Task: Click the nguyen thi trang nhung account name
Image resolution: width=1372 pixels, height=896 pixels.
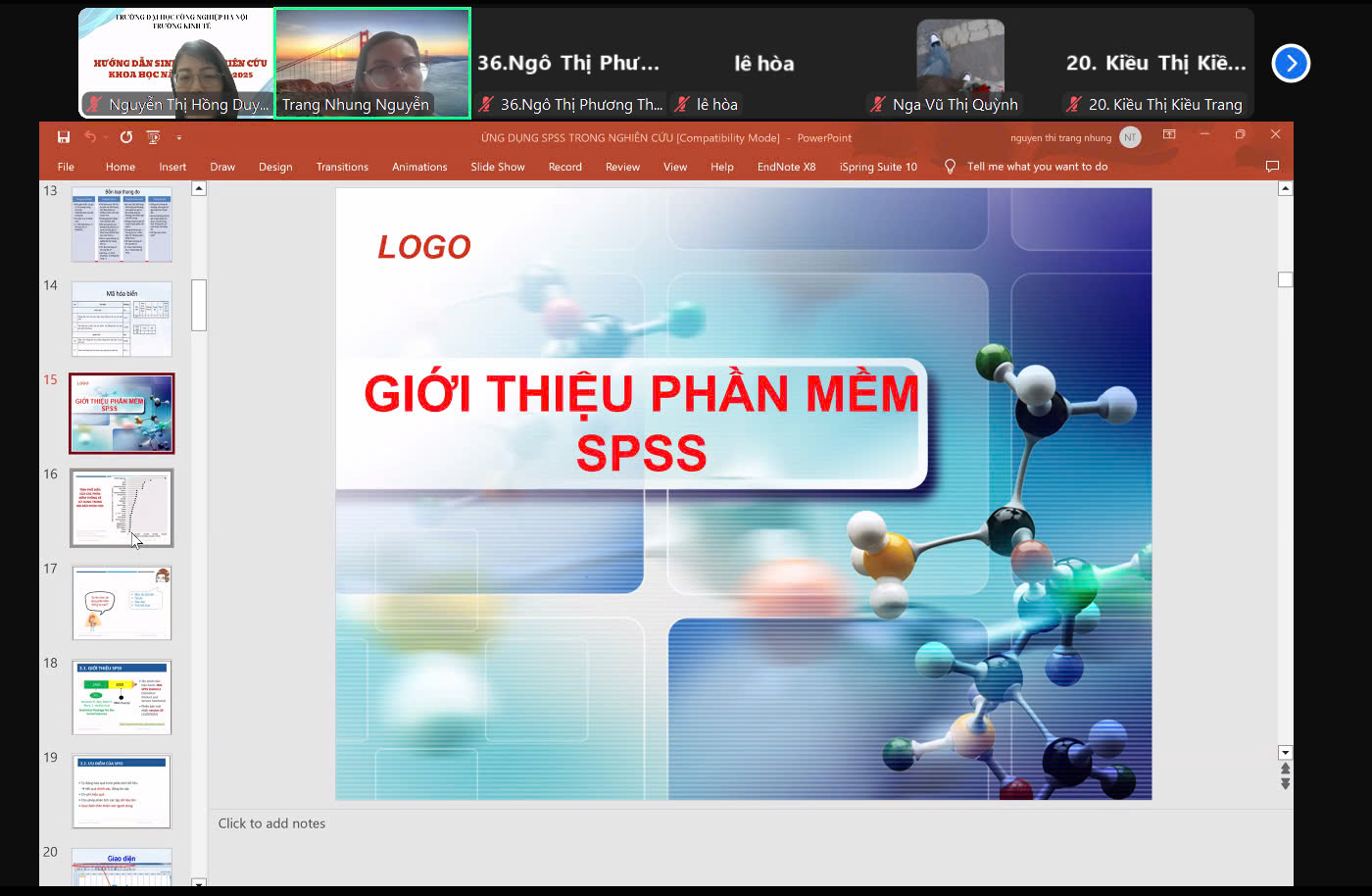Action: coord(1060,138)
